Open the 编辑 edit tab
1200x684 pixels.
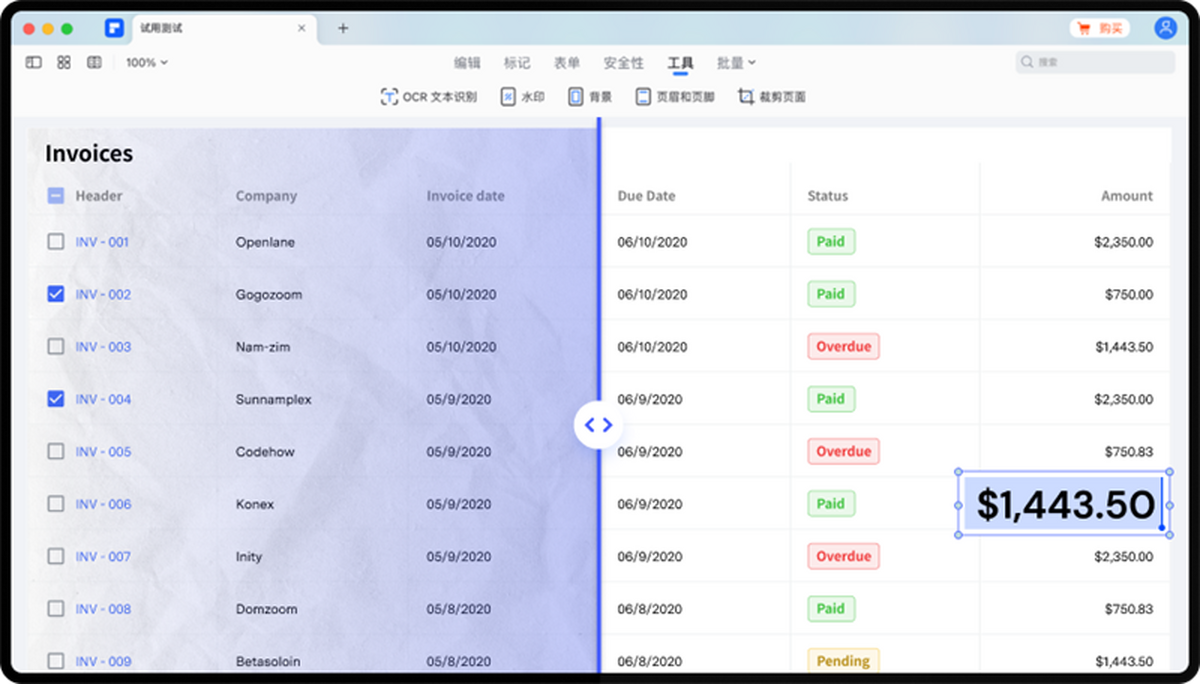[467, 63]
